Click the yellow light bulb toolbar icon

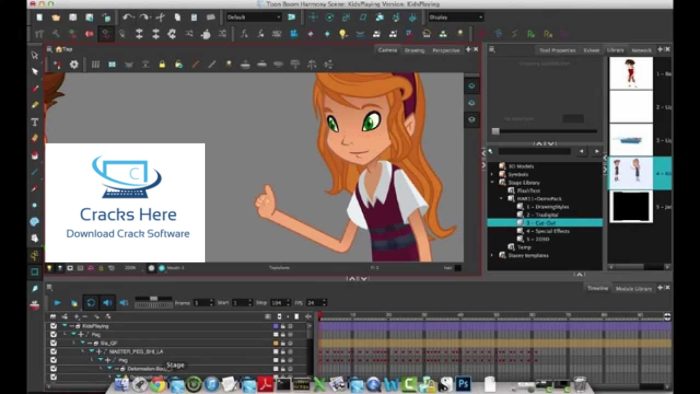[343, 34]
